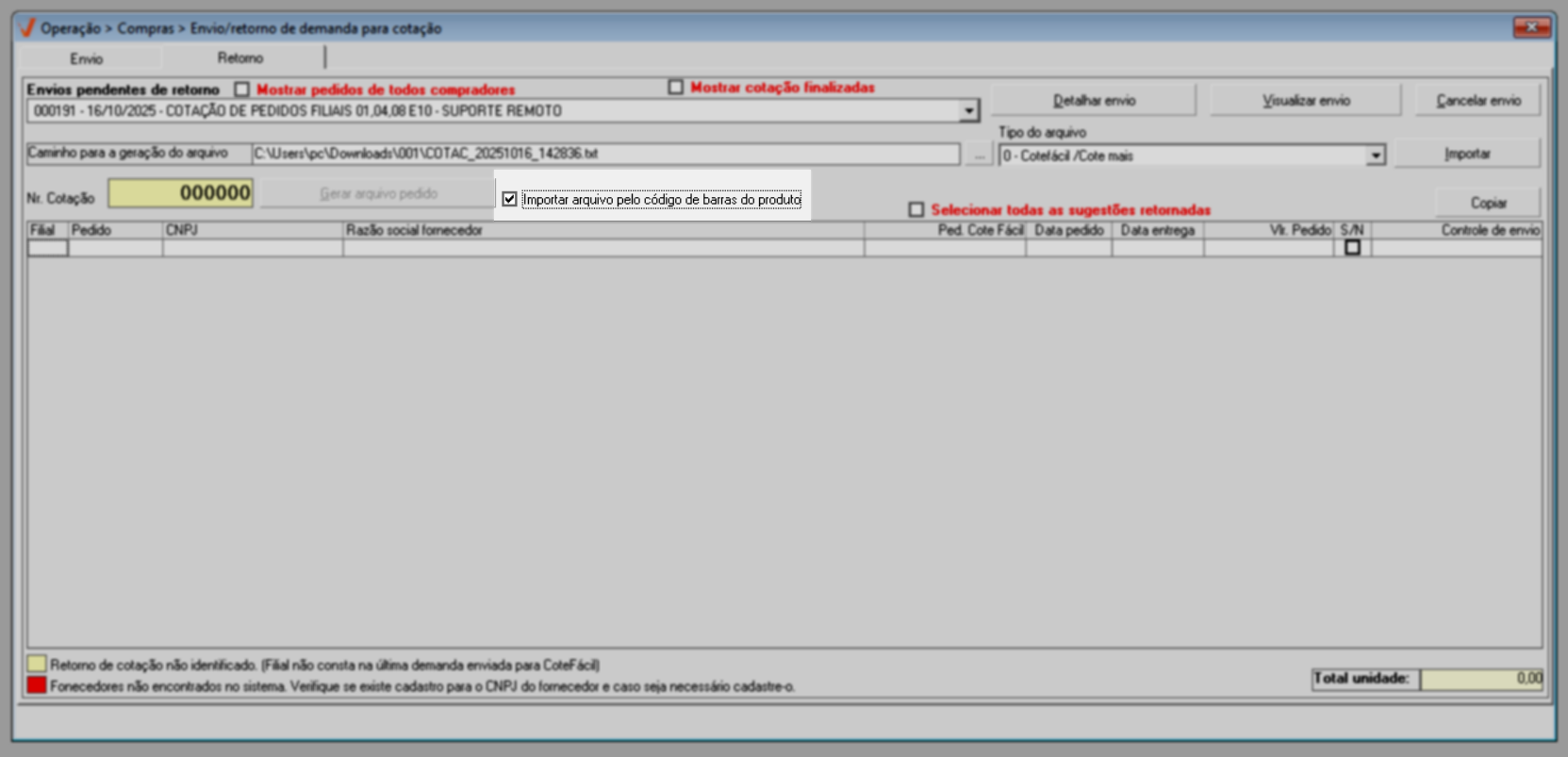Click the Data pedido column header
The width and height of the screenshot is (1568, 757).
coord(1069,230)
